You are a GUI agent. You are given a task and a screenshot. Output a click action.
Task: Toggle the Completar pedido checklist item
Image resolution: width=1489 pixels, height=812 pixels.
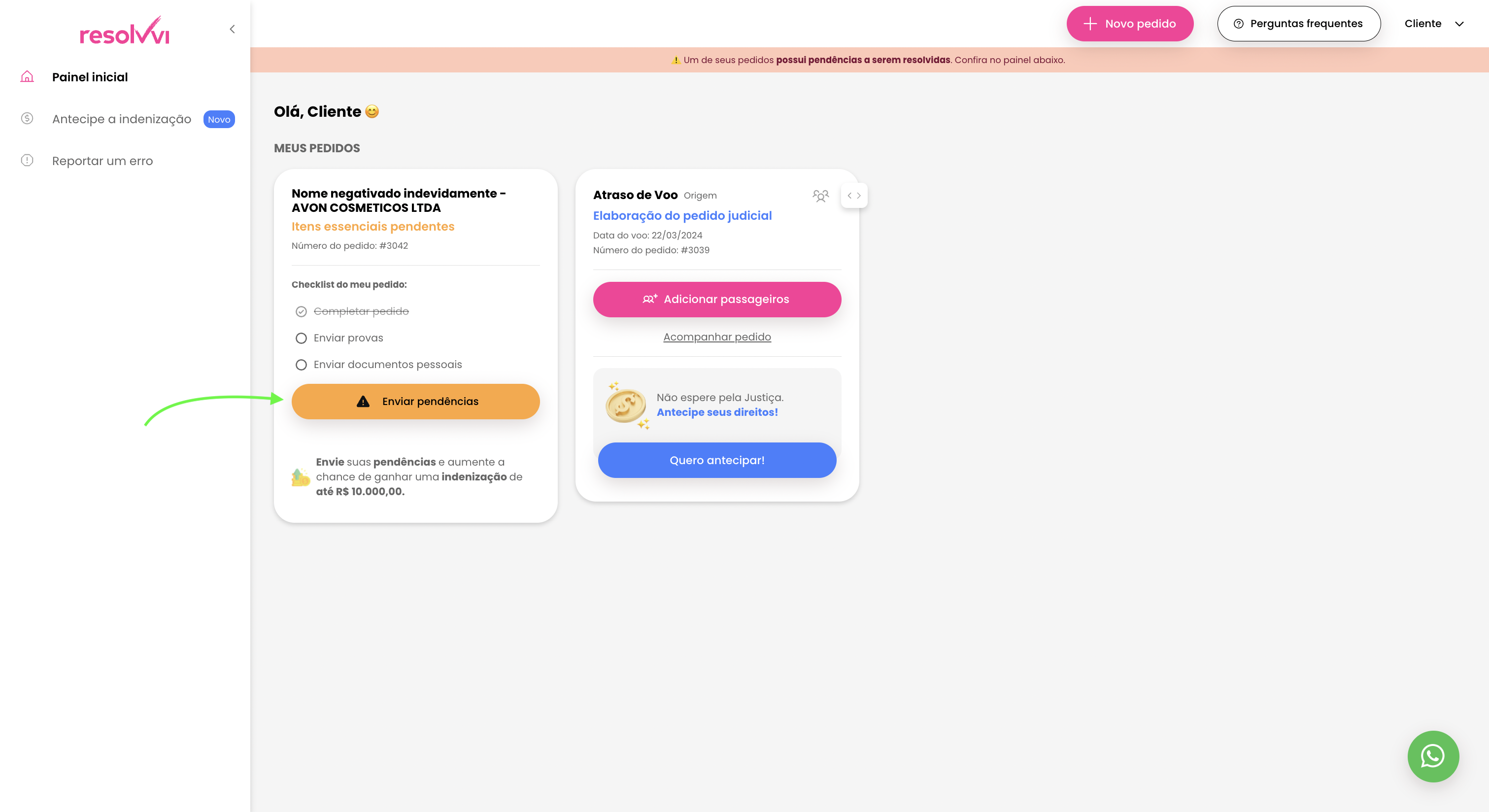pyautogui.click(x=301, y=311)
